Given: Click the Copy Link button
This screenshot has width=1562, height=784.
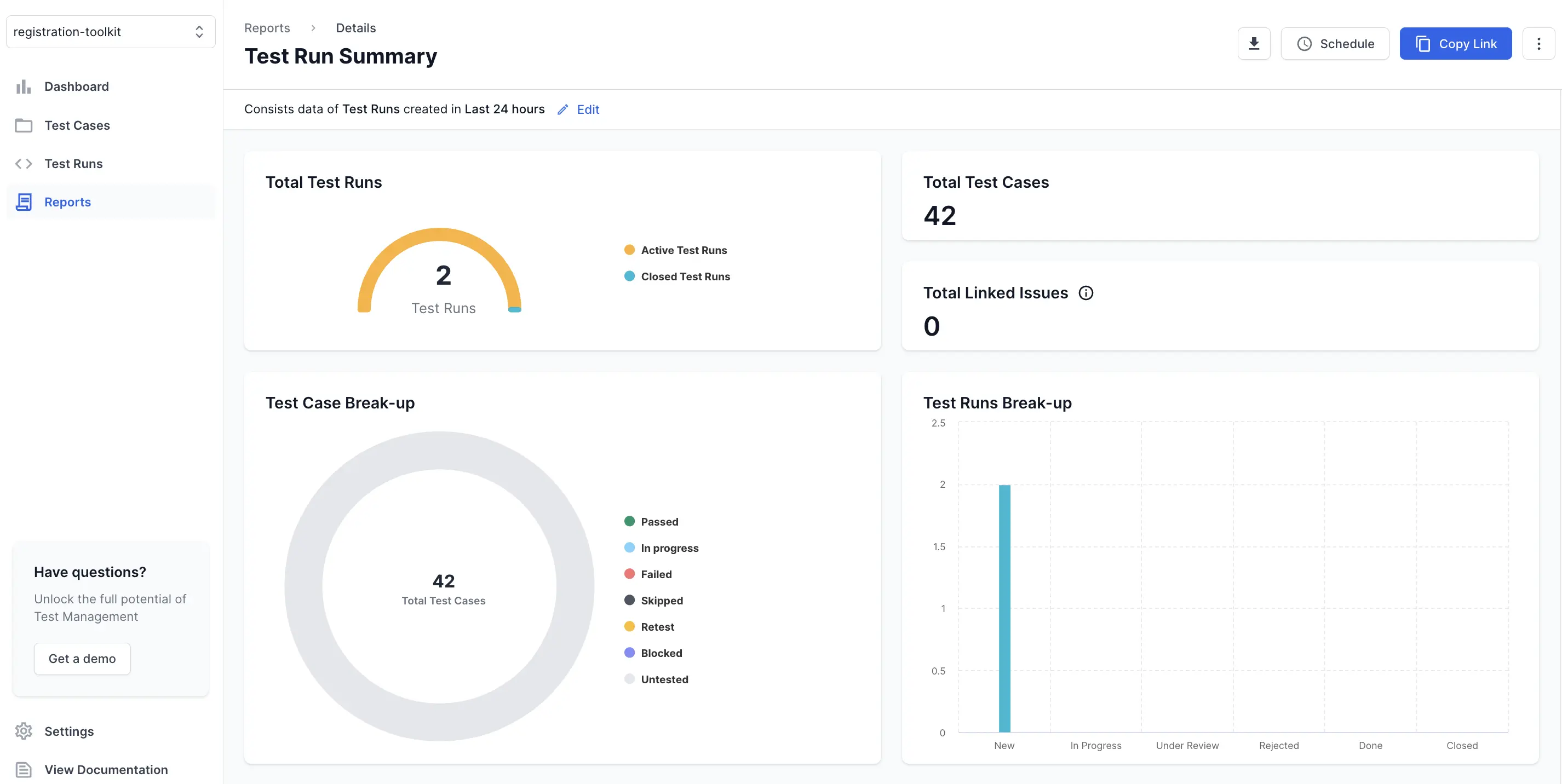Looking at the screenshot, I should click(x=1455, y=44).
